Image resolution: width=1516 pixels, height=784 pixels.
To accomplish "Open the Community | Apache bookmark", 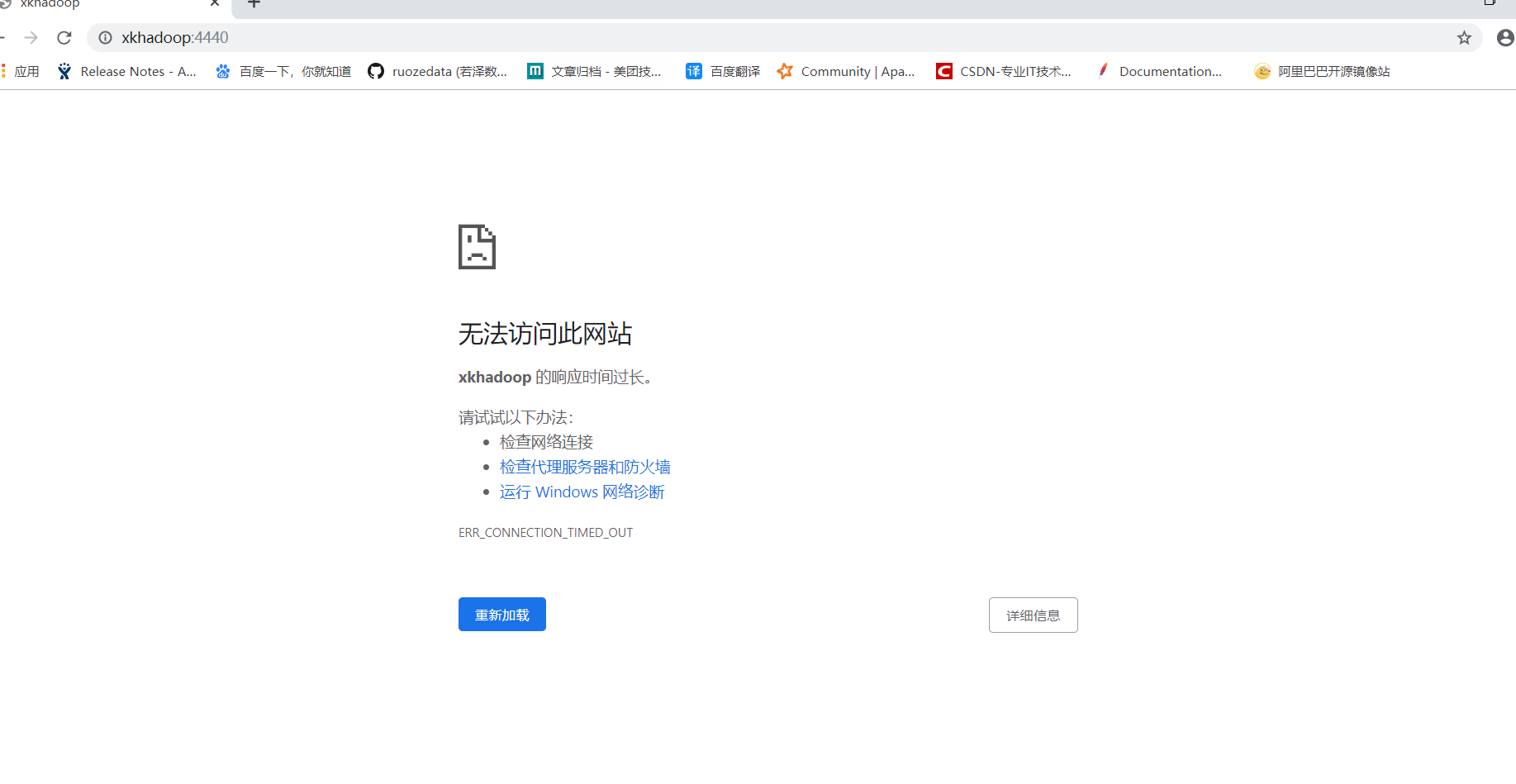I will click(x=844, y=71).
